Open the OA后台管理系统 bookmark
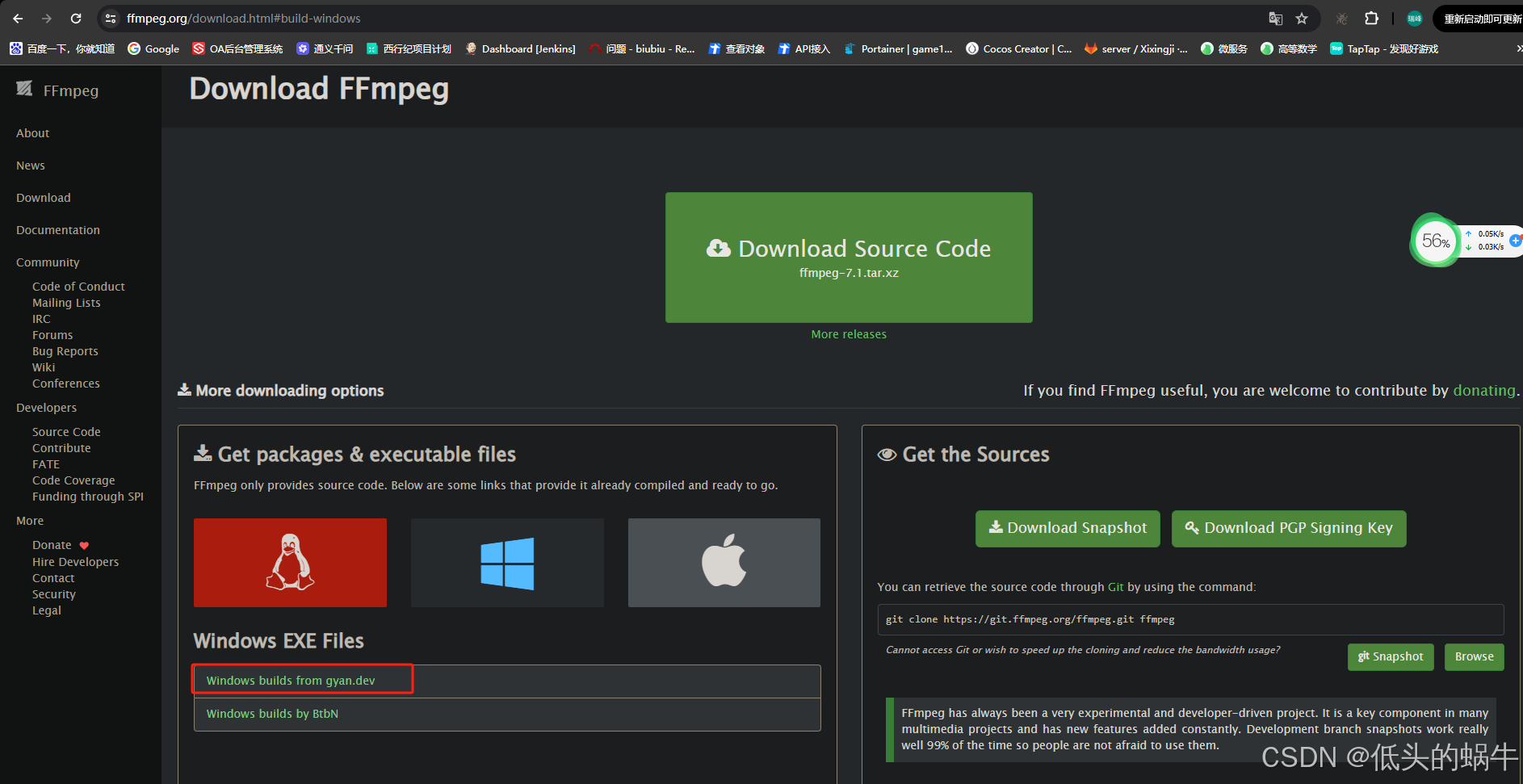The height and width of the screenshot is (784, 1523). tap(237, 48)
